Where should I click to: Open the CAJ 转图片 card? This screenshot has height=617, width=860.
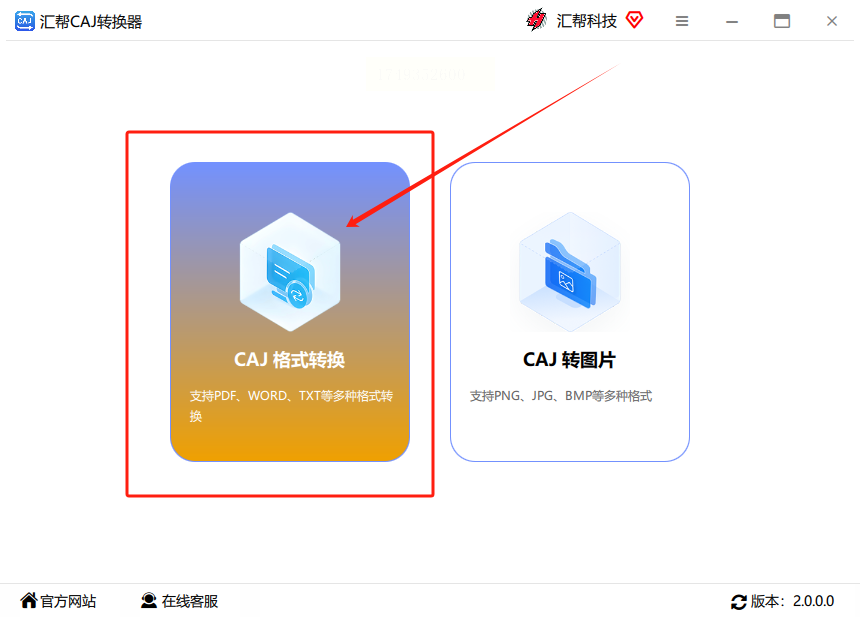570,312
